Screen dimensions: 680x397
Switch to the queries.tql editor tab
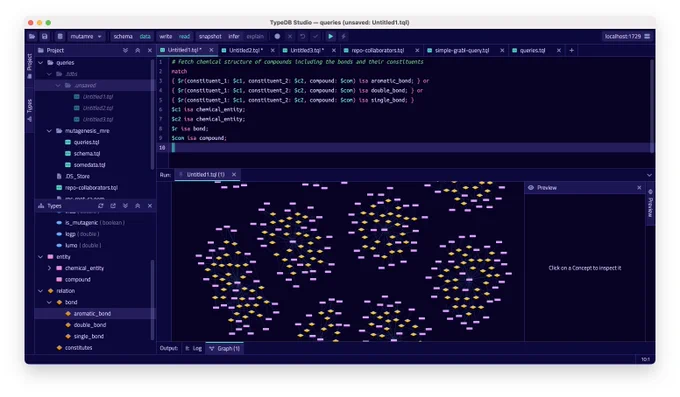click(532, 50)
